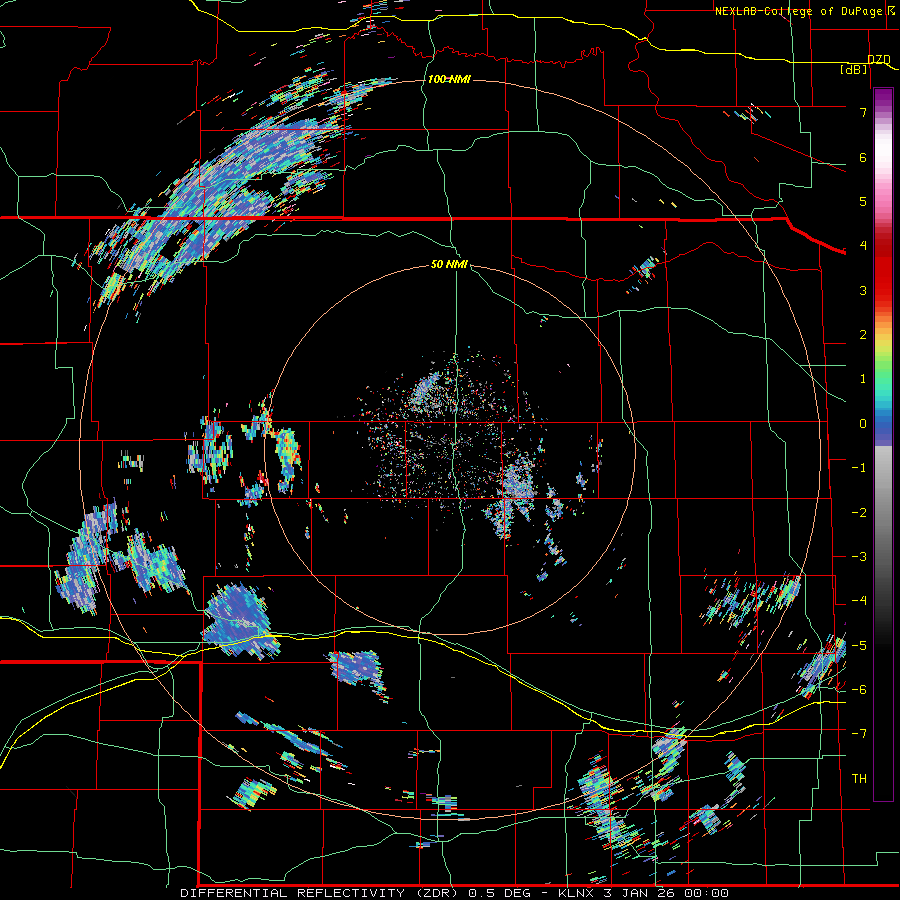Click the [dB] units label
This screenshot has height=900, width=900.
[854, 69]
